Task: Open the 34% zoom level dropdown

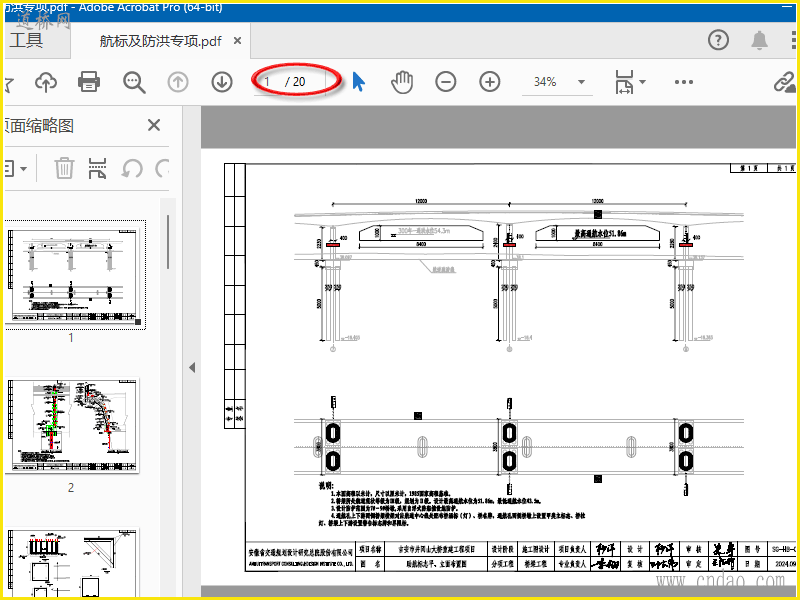Action: click(581, 82)
